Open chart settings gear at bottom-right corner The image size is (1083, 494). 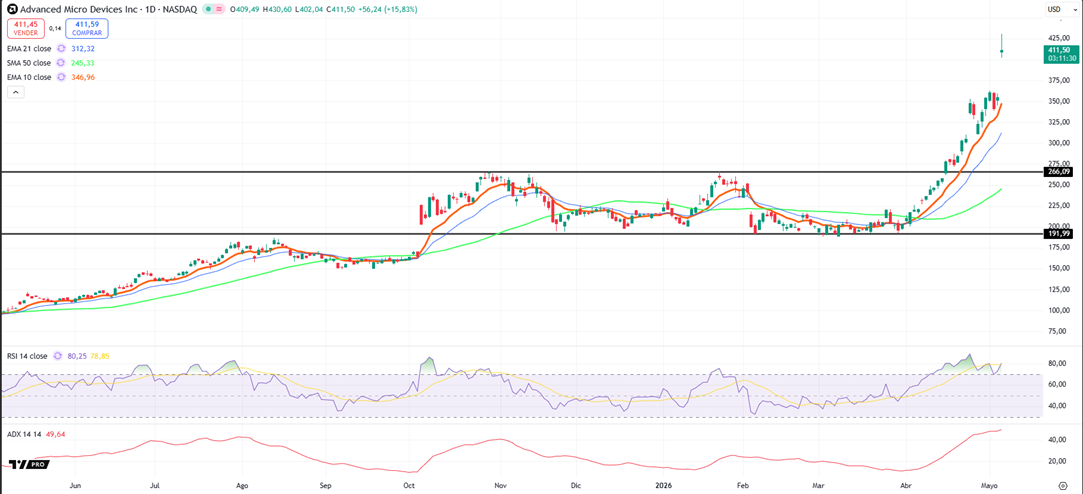pos(1063,484)
